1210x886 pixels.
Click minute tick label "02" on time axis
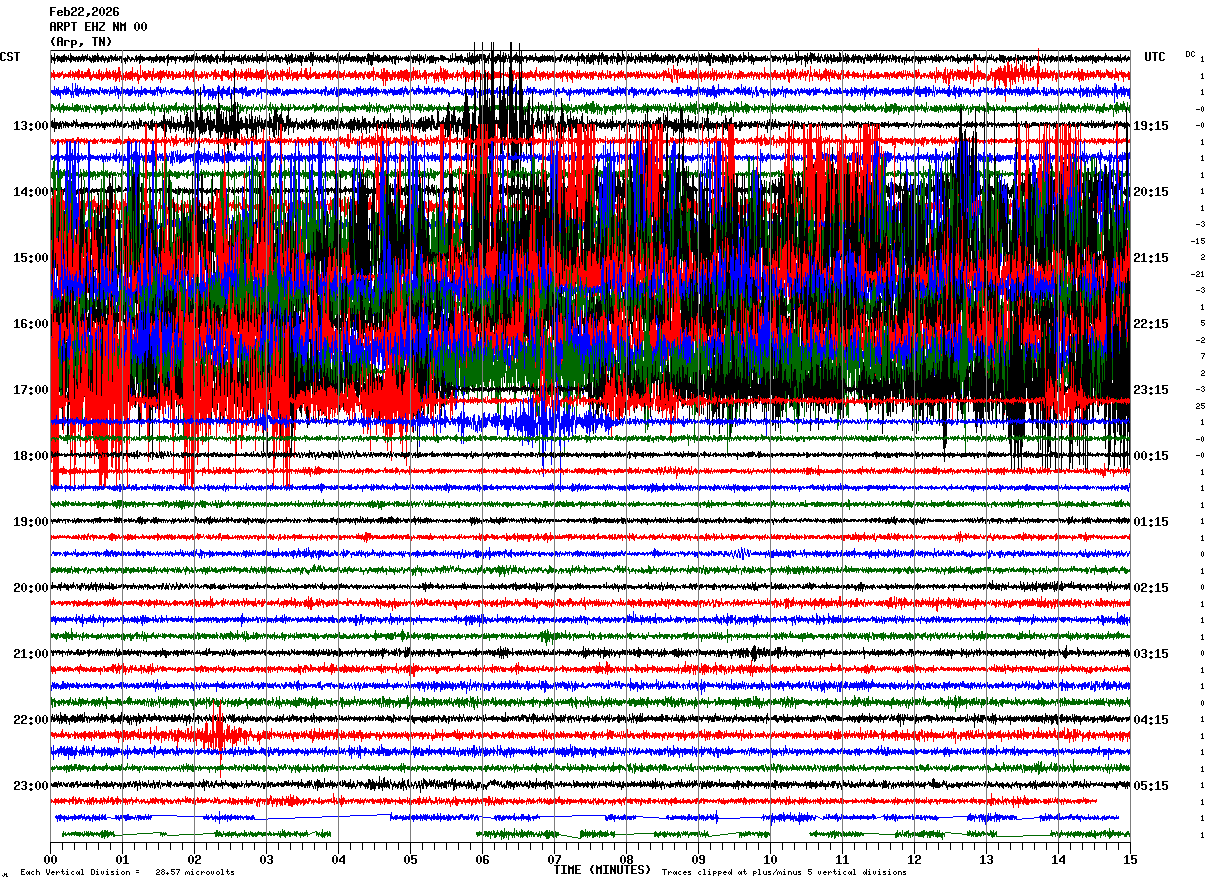pos(194,859)
